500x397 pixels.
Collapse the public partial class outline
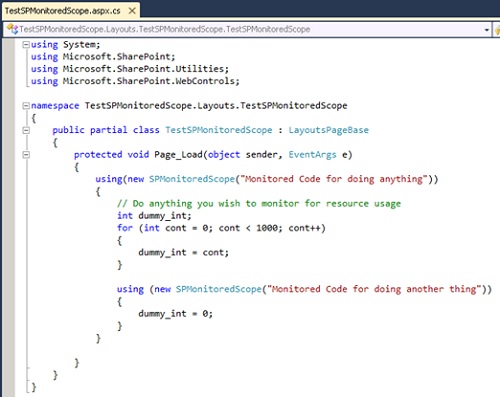tap(26, 130)
